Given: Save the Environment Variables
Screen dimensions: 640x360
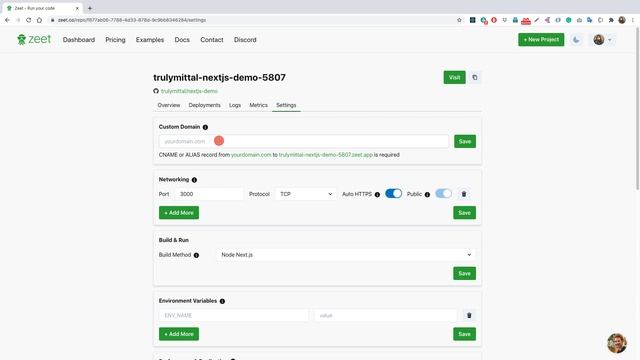Looking at the screenshot, I should (464, 334).
